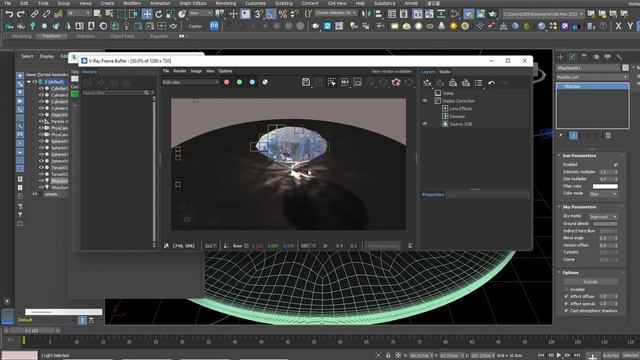Switch to the Stats tab in frame buffer
The image size is (640, 360).
pyautogui.click(x=444, y=72)
